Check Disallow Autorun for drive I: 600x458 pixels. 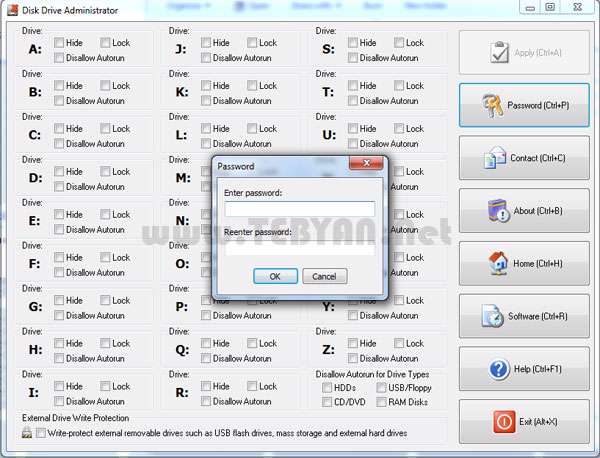pyautogui.click(x=59, y=401)
